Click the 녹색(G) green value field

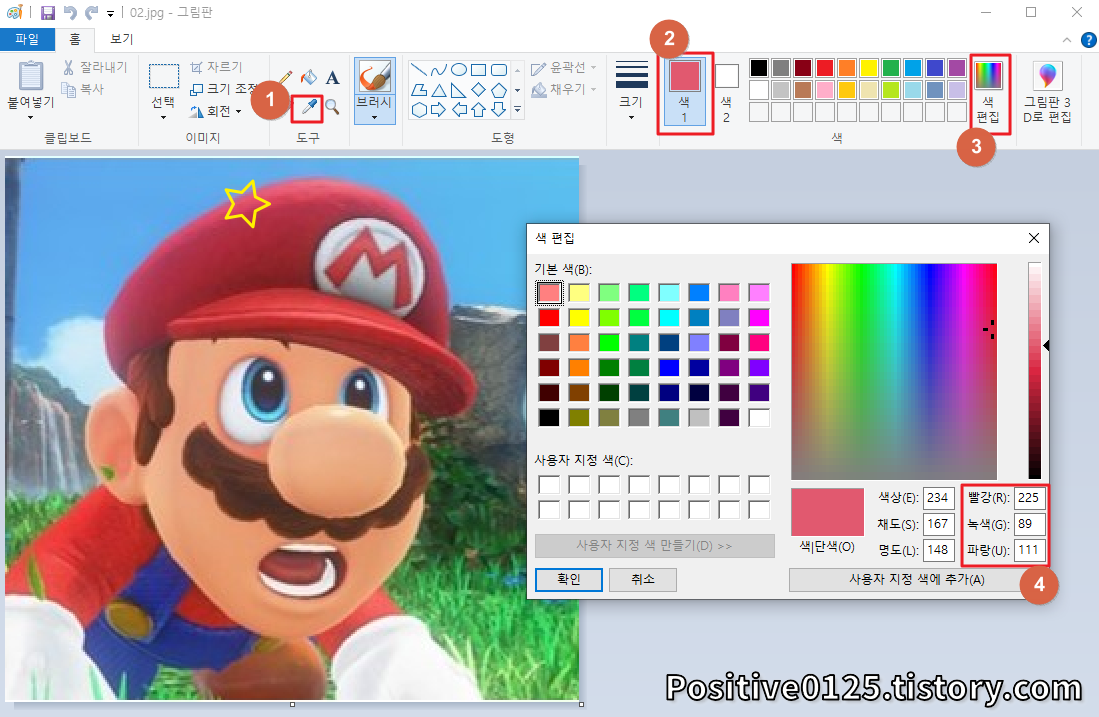pyautogui.click(x=1029, y=524)
